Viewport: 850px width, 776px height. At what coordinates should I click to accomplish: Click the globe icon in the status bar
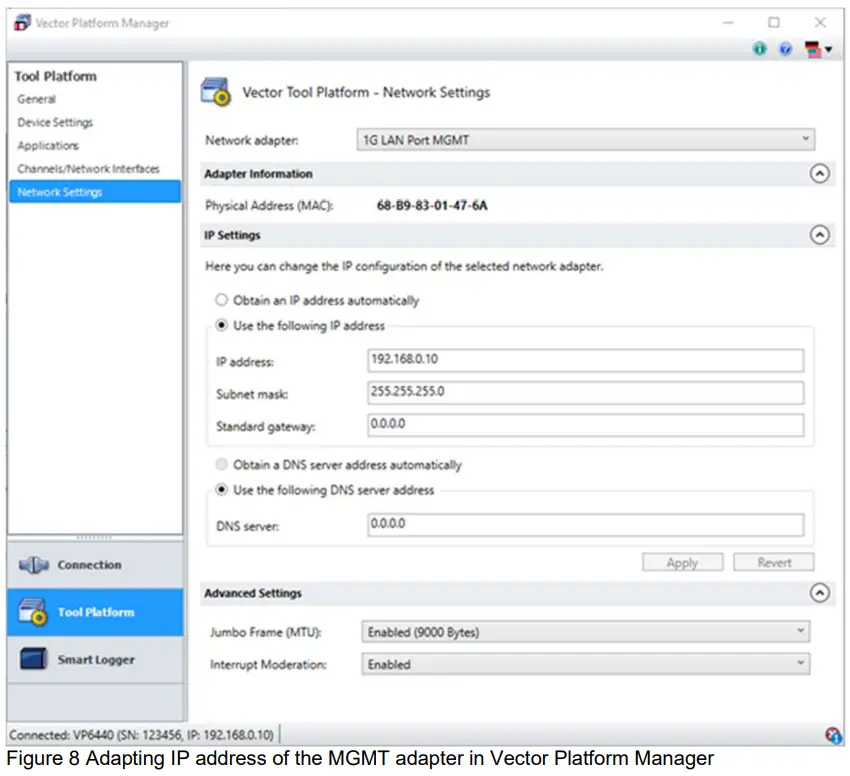(x=834, y=733)
